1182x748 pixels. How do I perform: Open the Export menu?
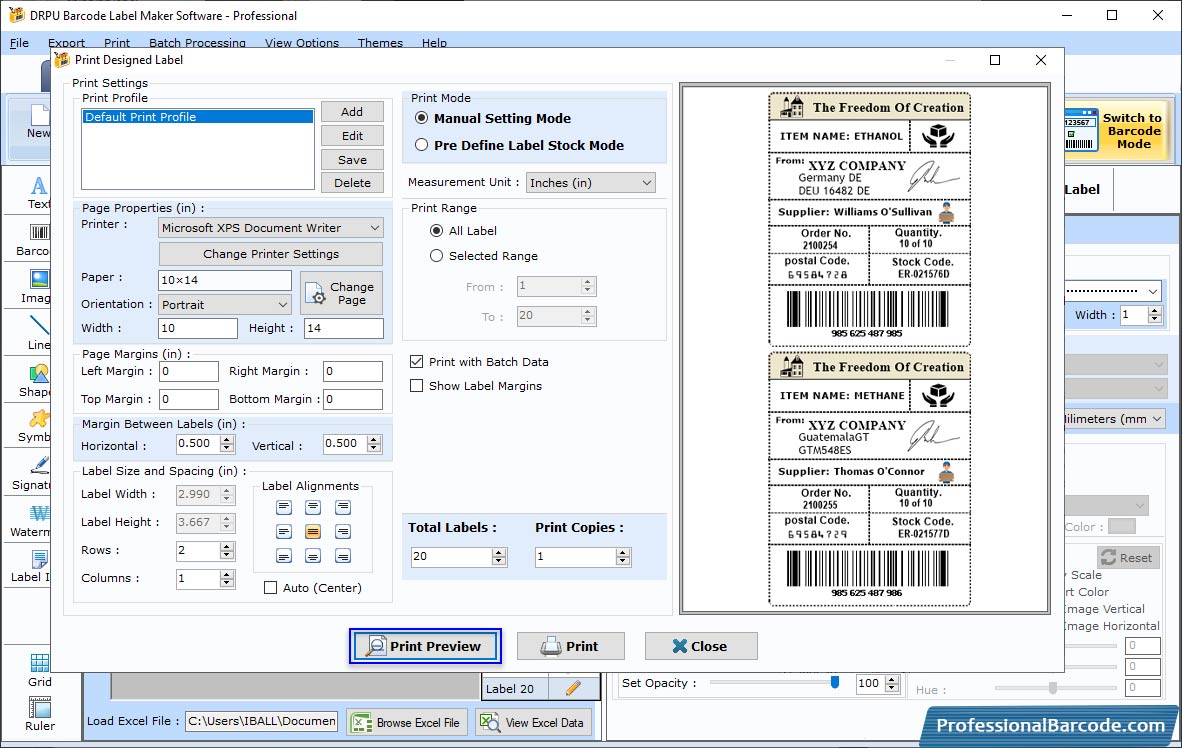pyautogui.click(x=66, y=43)
